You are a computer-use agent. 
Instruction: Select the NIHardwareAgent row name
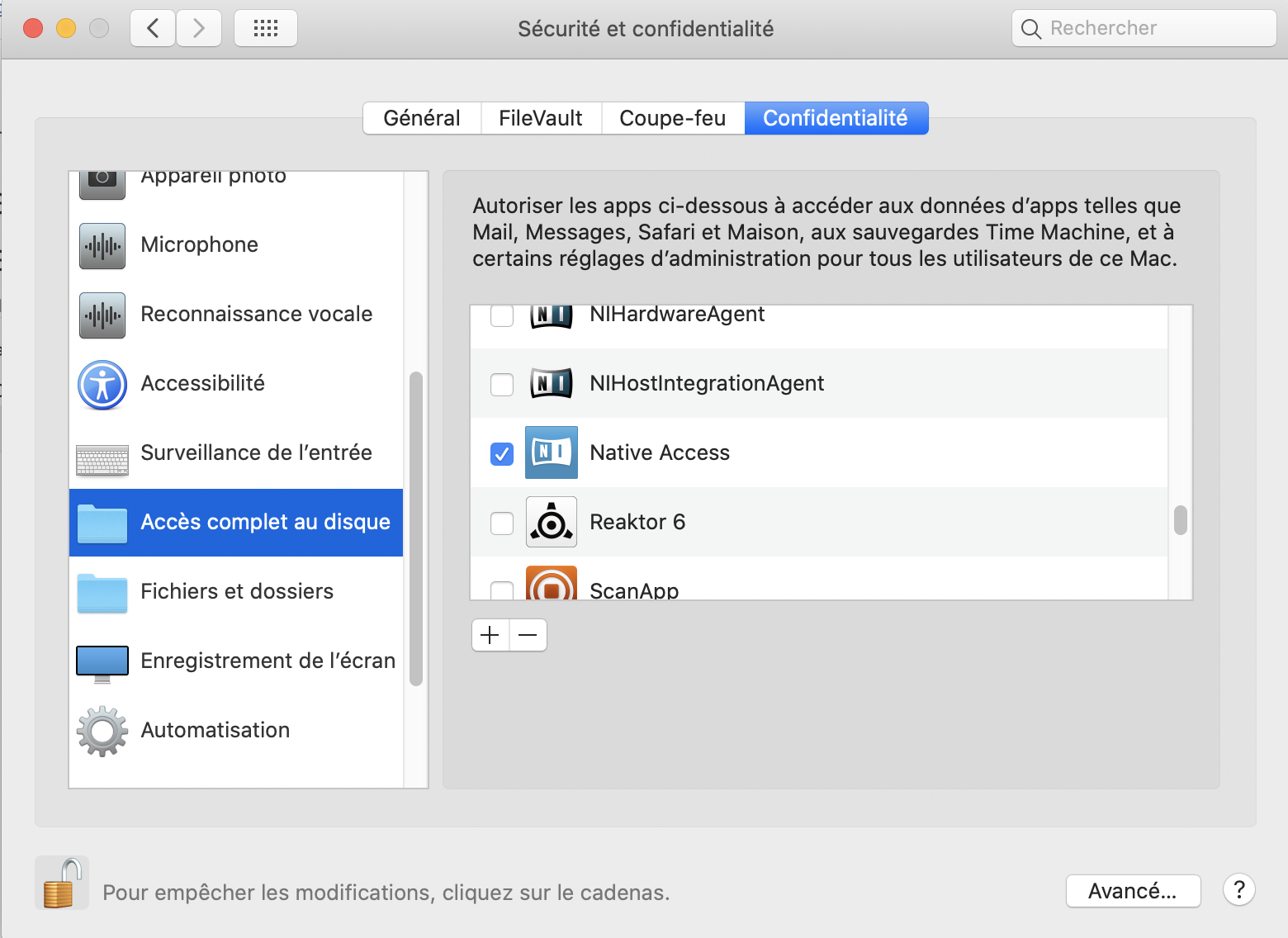pos(678,315)
